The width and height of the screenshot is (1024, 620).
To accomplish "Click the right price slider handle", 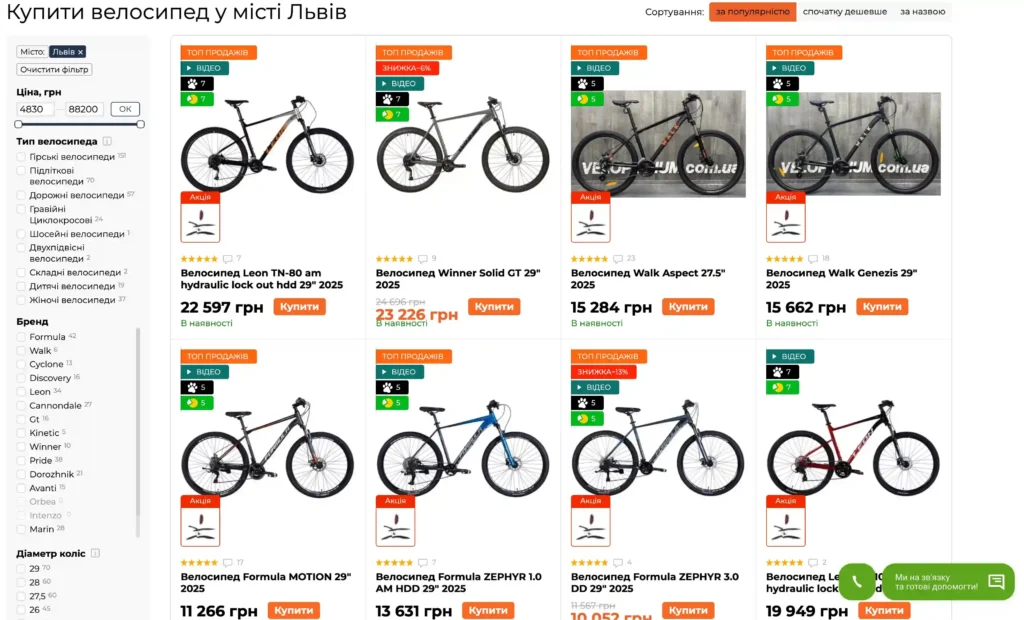I will [140, 124].
